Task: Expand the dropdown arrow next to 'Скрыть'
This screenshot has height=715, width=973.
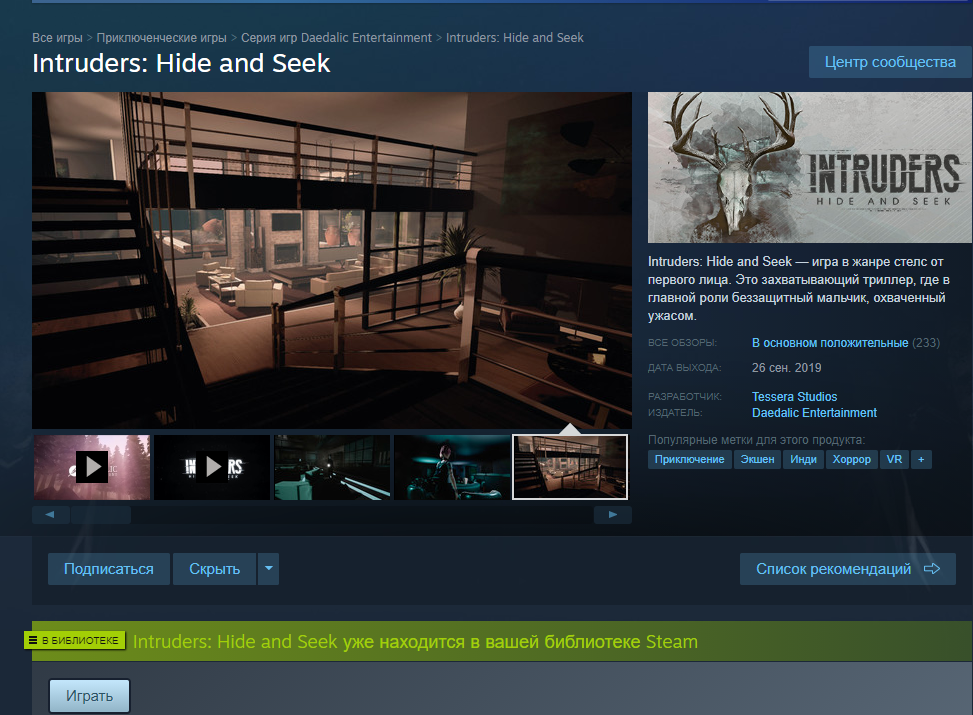Action: tap(269, 569)
